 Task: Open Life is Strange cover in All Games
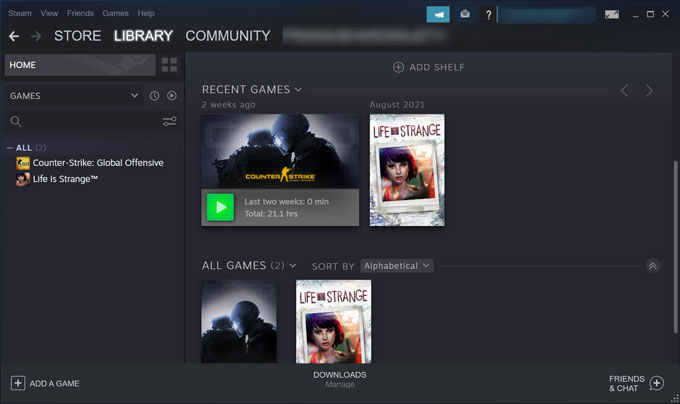pyautogui.click(x=333, y=321)
